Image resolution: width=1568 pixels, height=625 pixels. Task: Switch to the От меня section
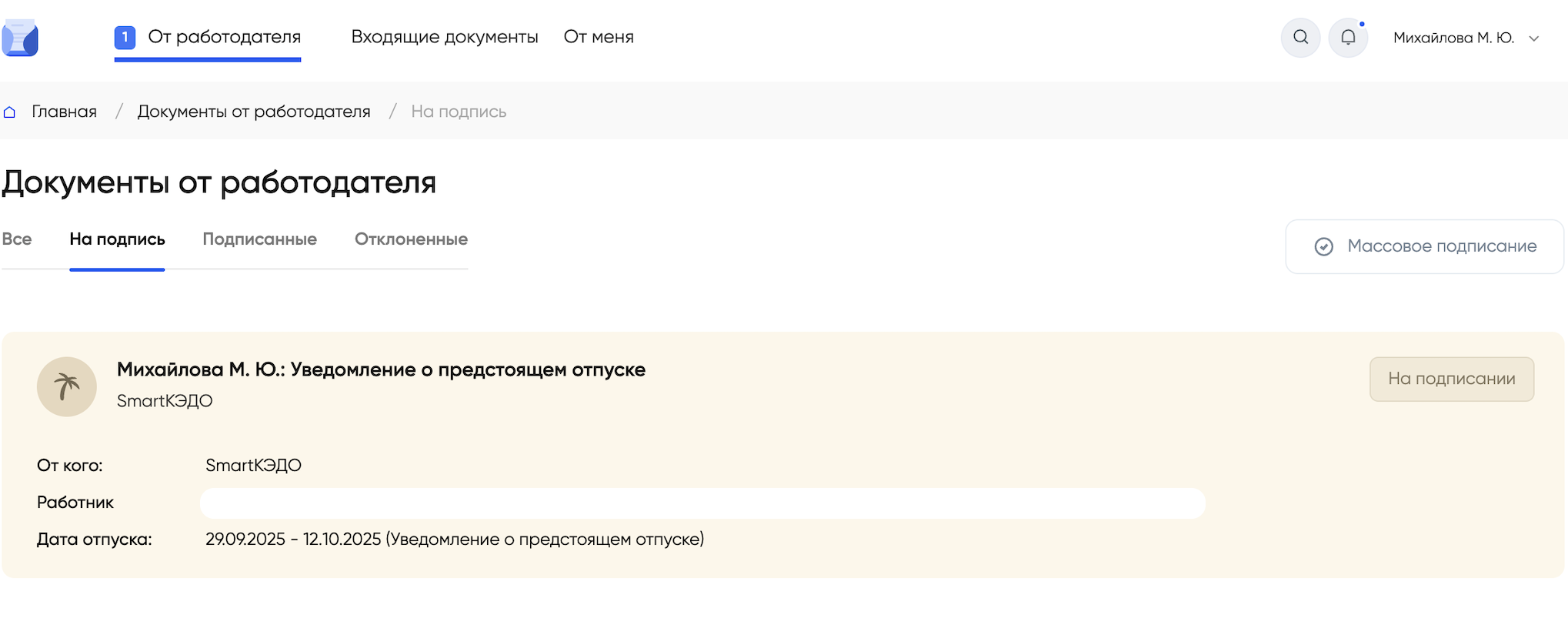click(599, 37)
